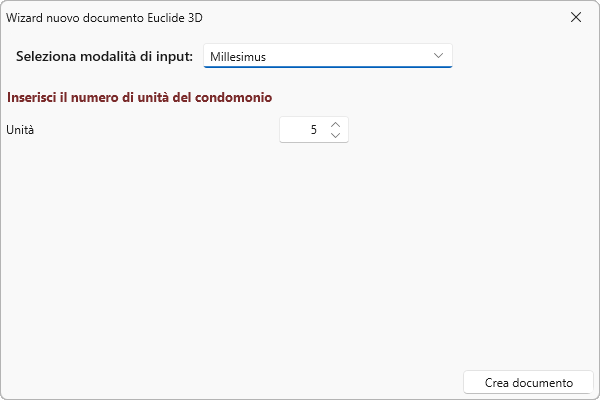Increase Unità with the up arrow
The width and height of the screenshot is (600, 400).
tap(335, 125)
